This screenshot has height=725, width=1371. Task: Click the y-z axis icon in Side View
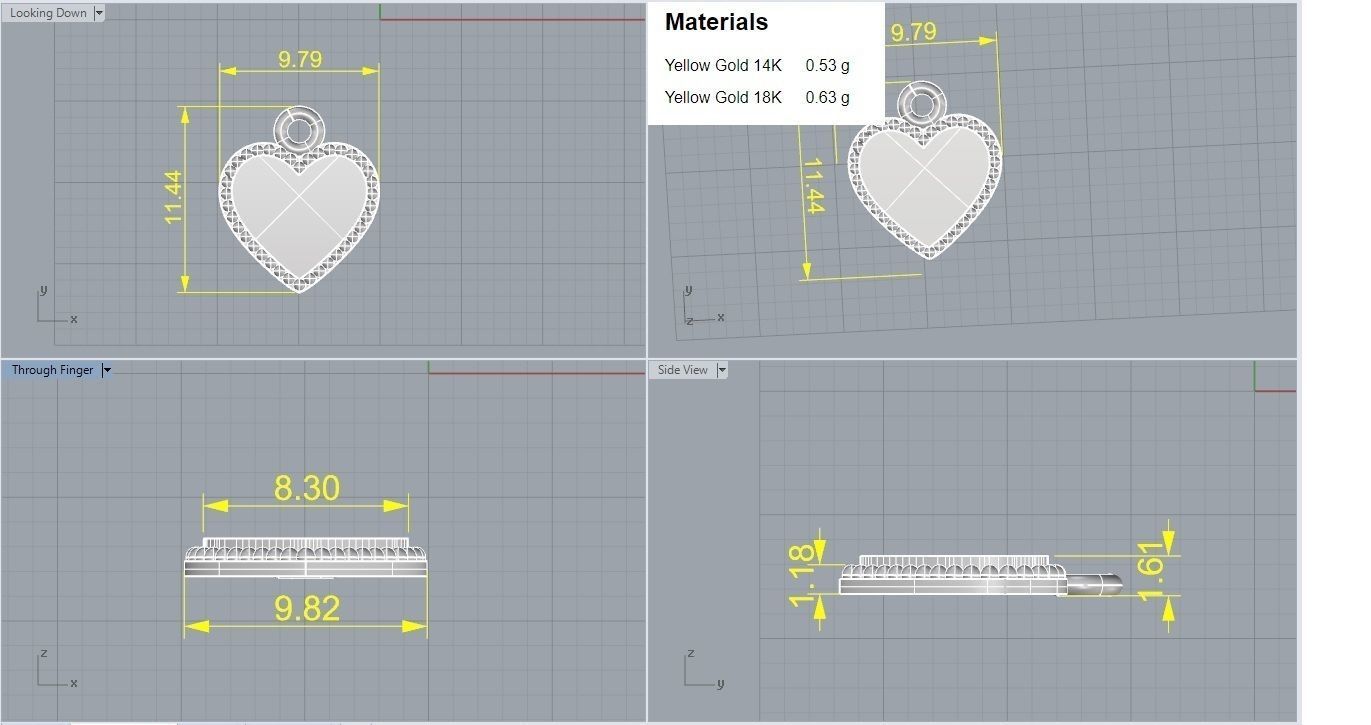(x=703, y=669)
